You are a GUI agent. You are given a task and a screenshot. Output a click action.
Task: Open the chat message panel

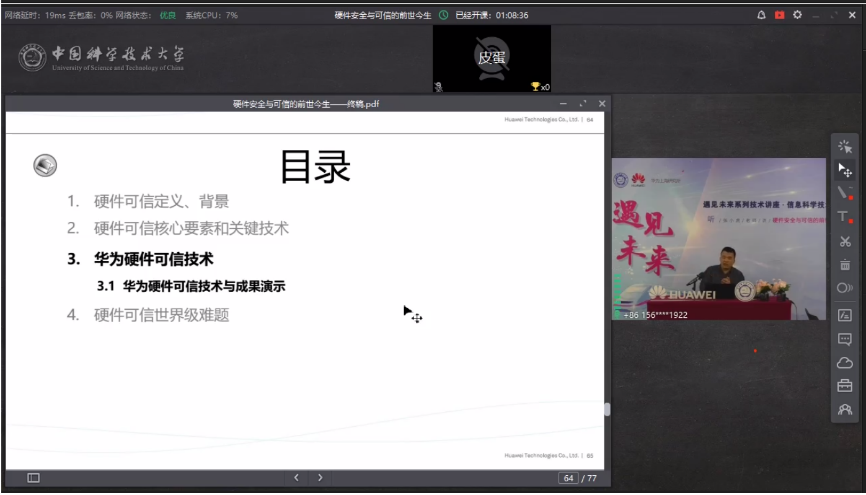point(844,338)
